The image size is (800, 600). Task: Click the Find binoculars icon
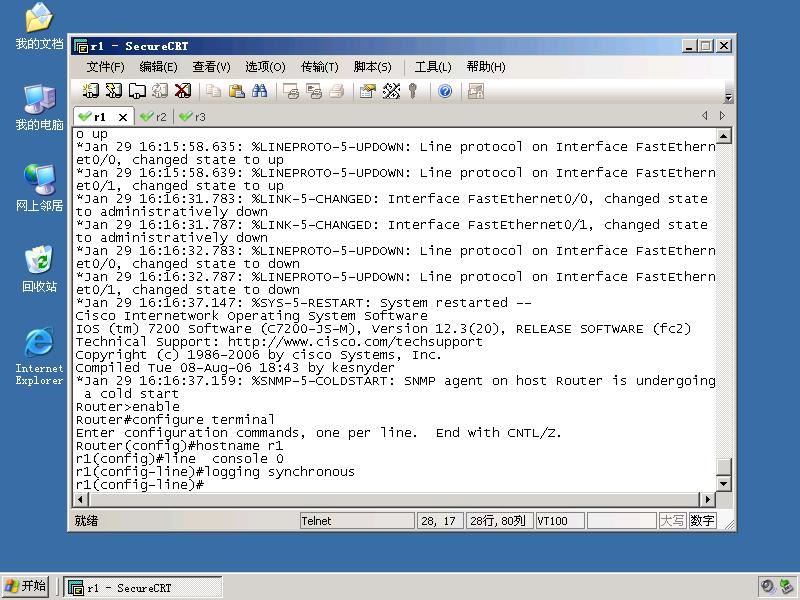tap(259, 91)
